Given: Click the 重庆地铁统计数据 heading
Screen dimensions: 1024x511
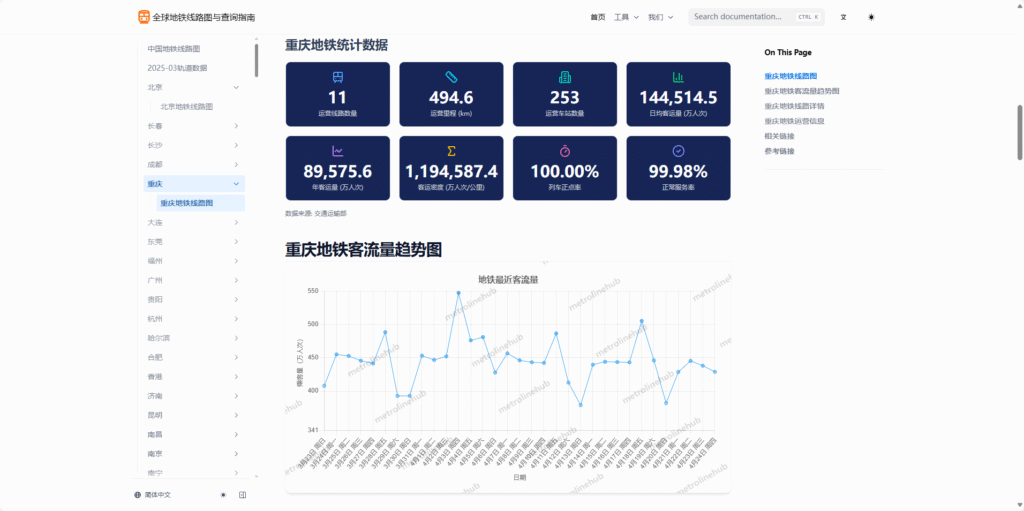Looking at the screenshot, I should coord(336,45).
